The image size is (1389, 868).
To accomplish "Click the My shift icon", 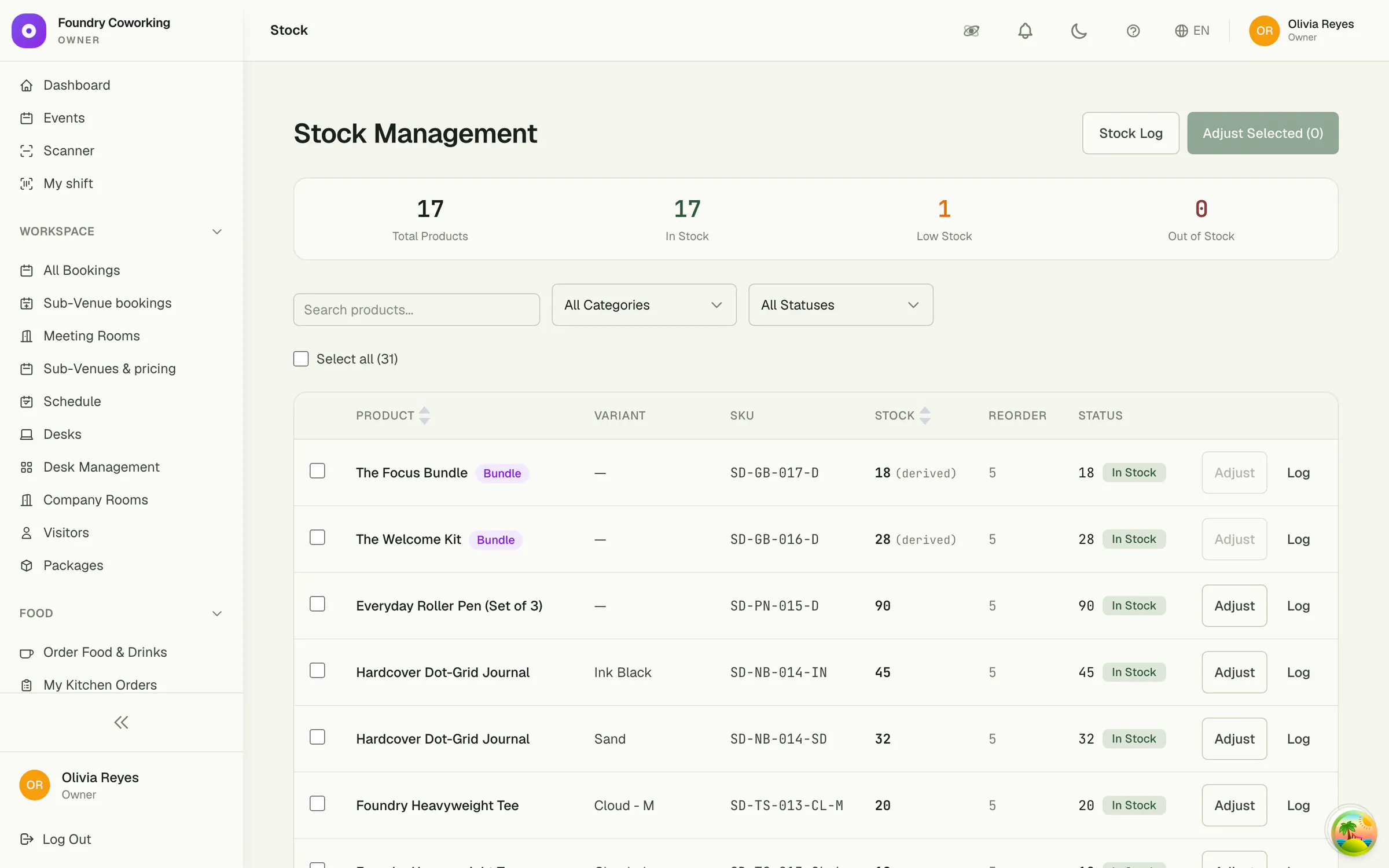I will [x=27, y=183].
